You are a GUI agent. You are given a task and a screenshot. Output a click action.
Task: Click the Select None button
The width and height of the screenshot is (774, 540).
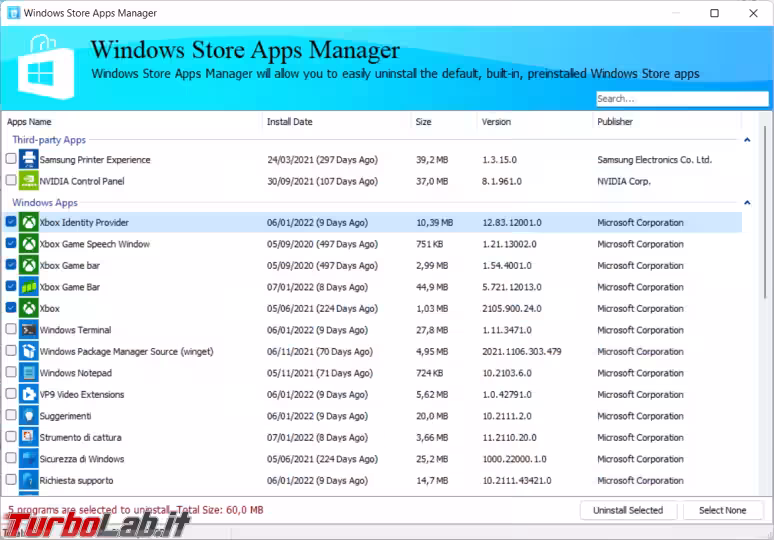[722, 510]
